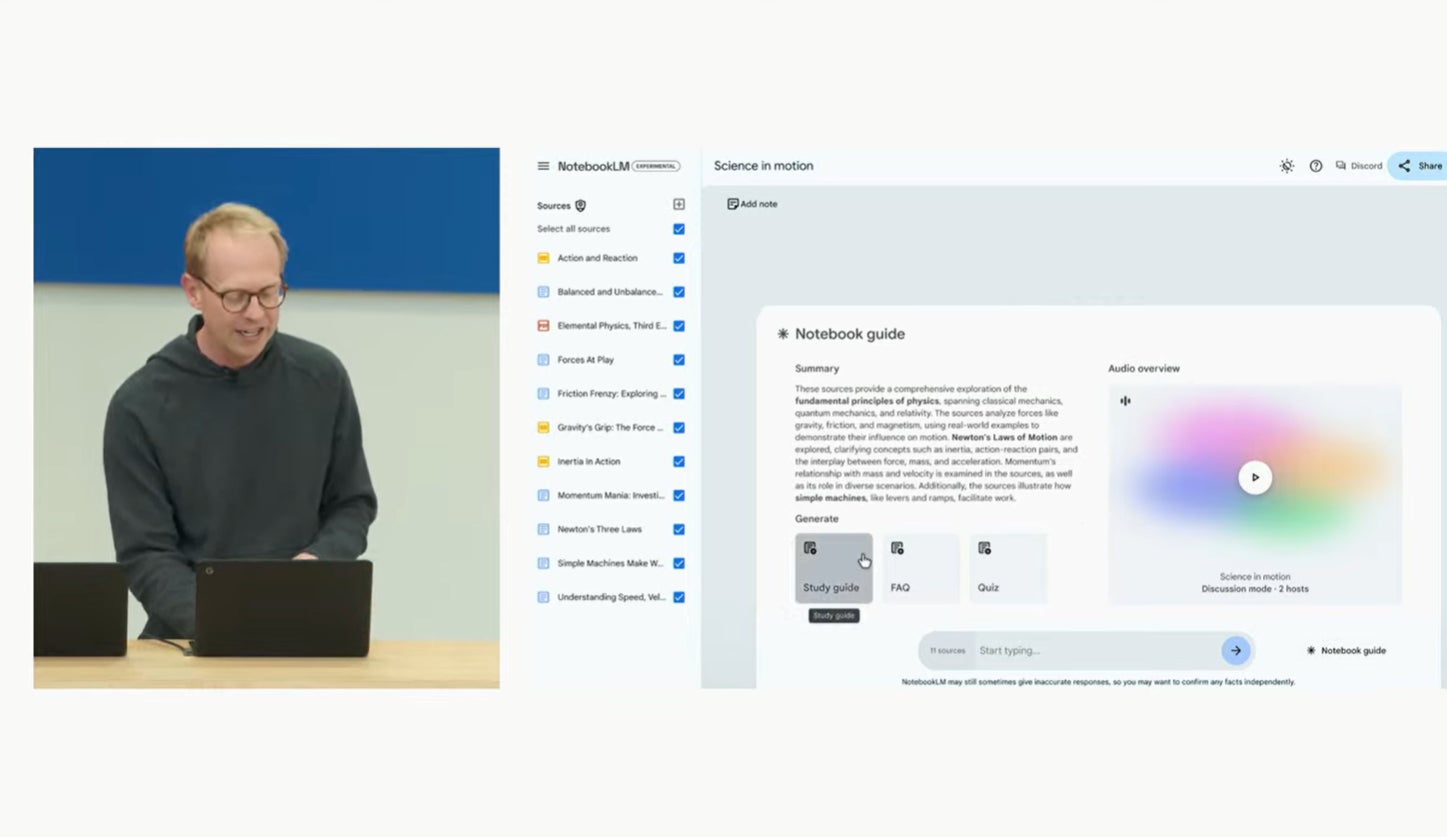1447x837 pixels.
Task: Click the Sources shield info icon
Action: tap(581, 206)
